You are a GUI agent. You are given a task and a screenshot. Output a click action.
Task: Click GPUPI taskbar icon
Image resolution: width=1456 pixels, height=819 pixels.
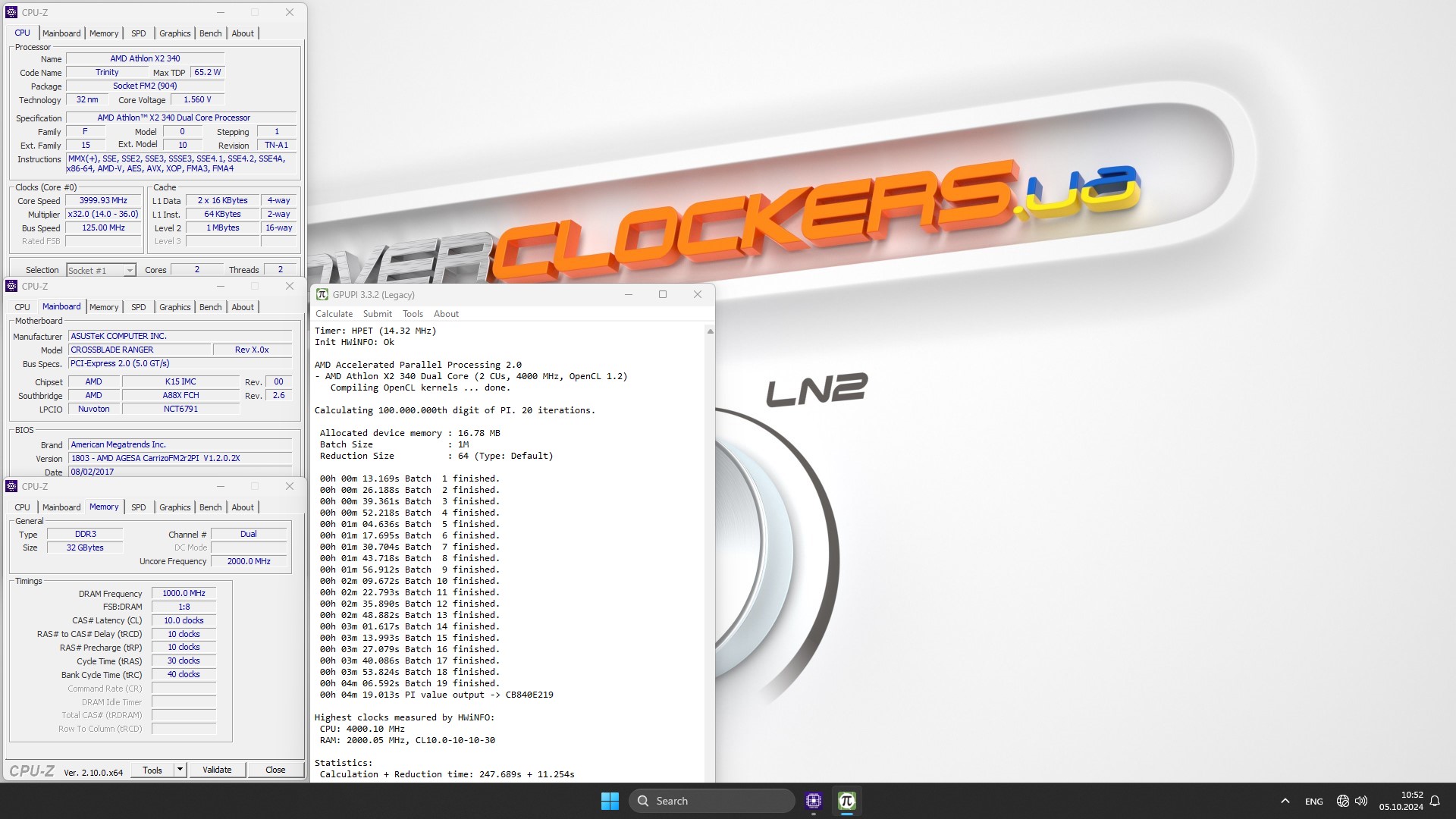(847, 801)
